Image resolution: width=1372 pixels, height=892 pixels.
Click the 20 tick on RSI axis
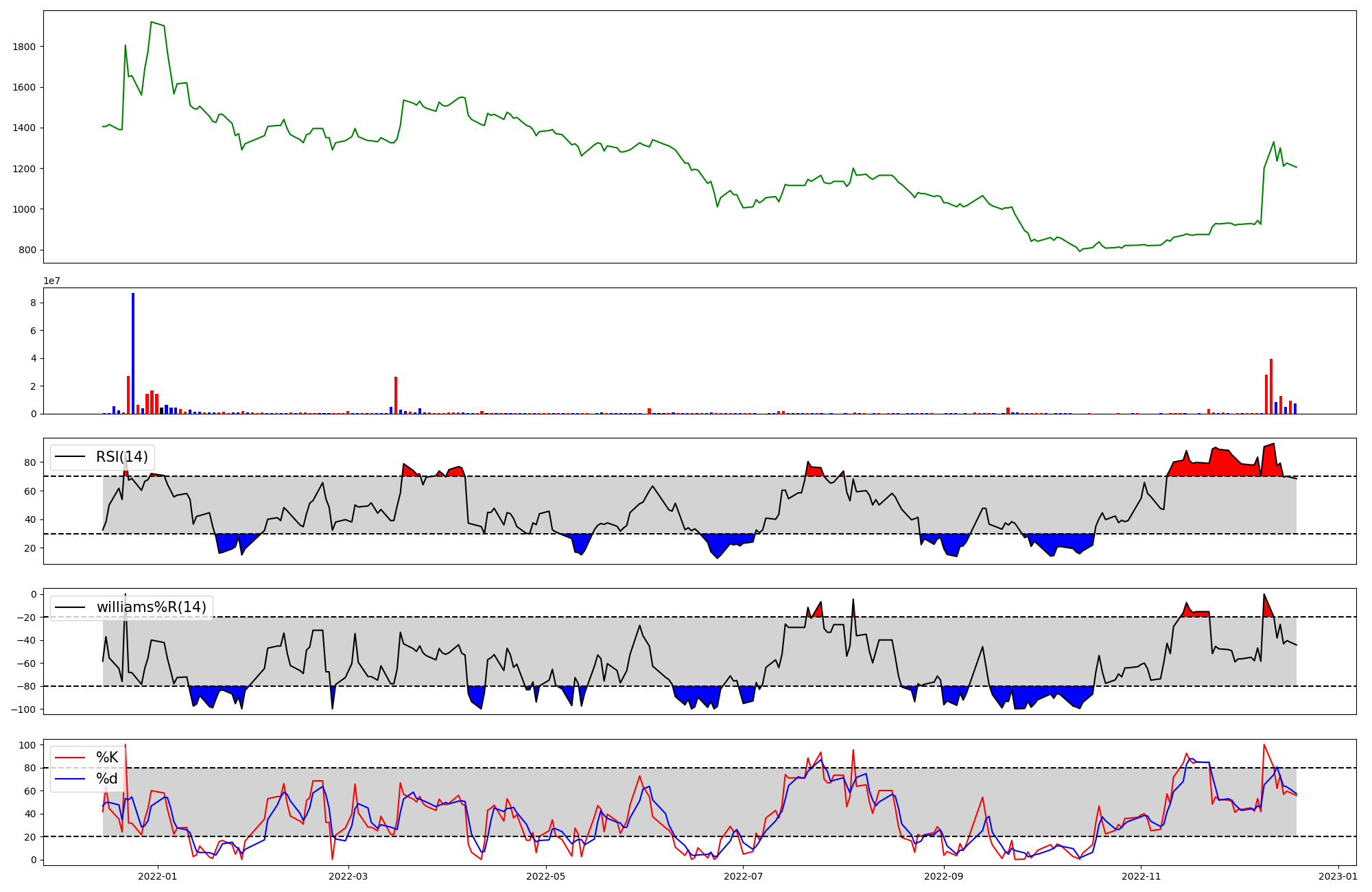30,548
